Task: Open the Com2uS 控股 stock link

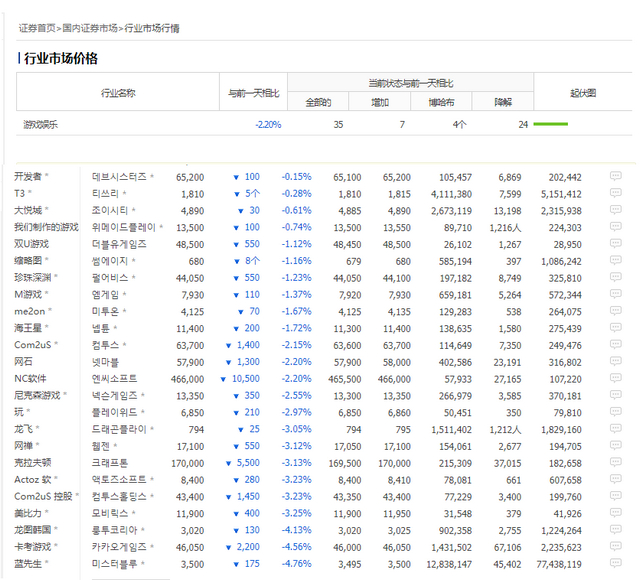Action: coord(43,496)
